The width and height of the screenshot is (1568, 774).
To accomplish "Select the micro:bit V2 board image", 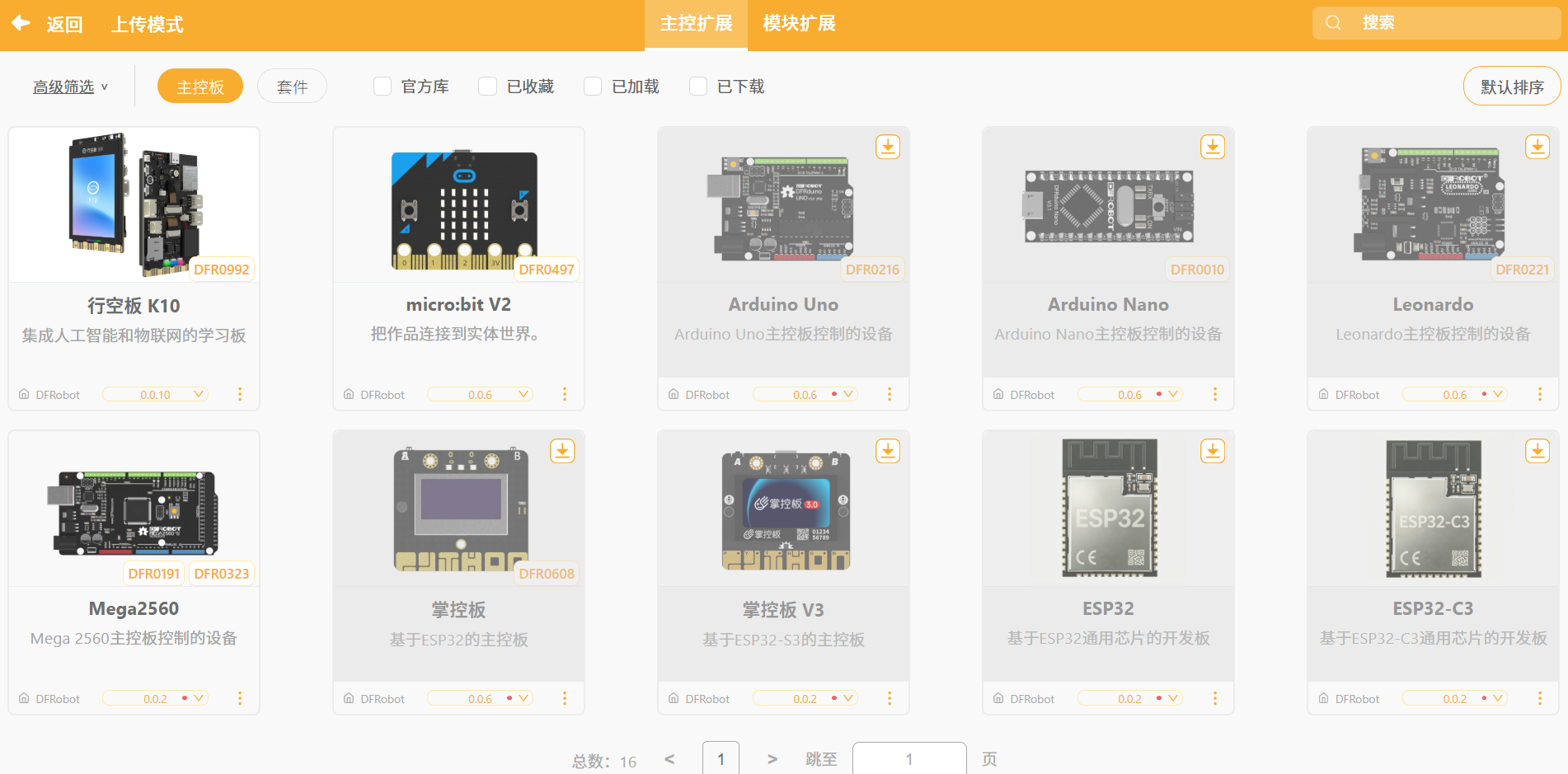I will (x=464, y=211).
